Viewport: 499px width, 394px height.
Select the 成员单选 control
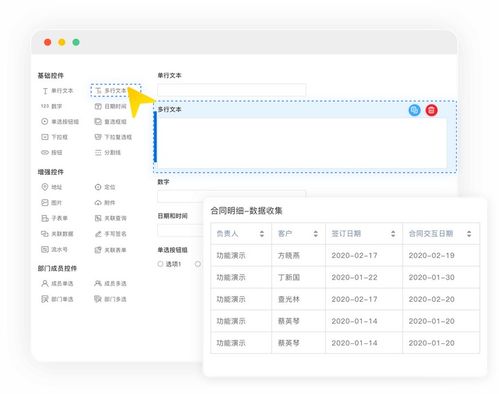(57, 283)
